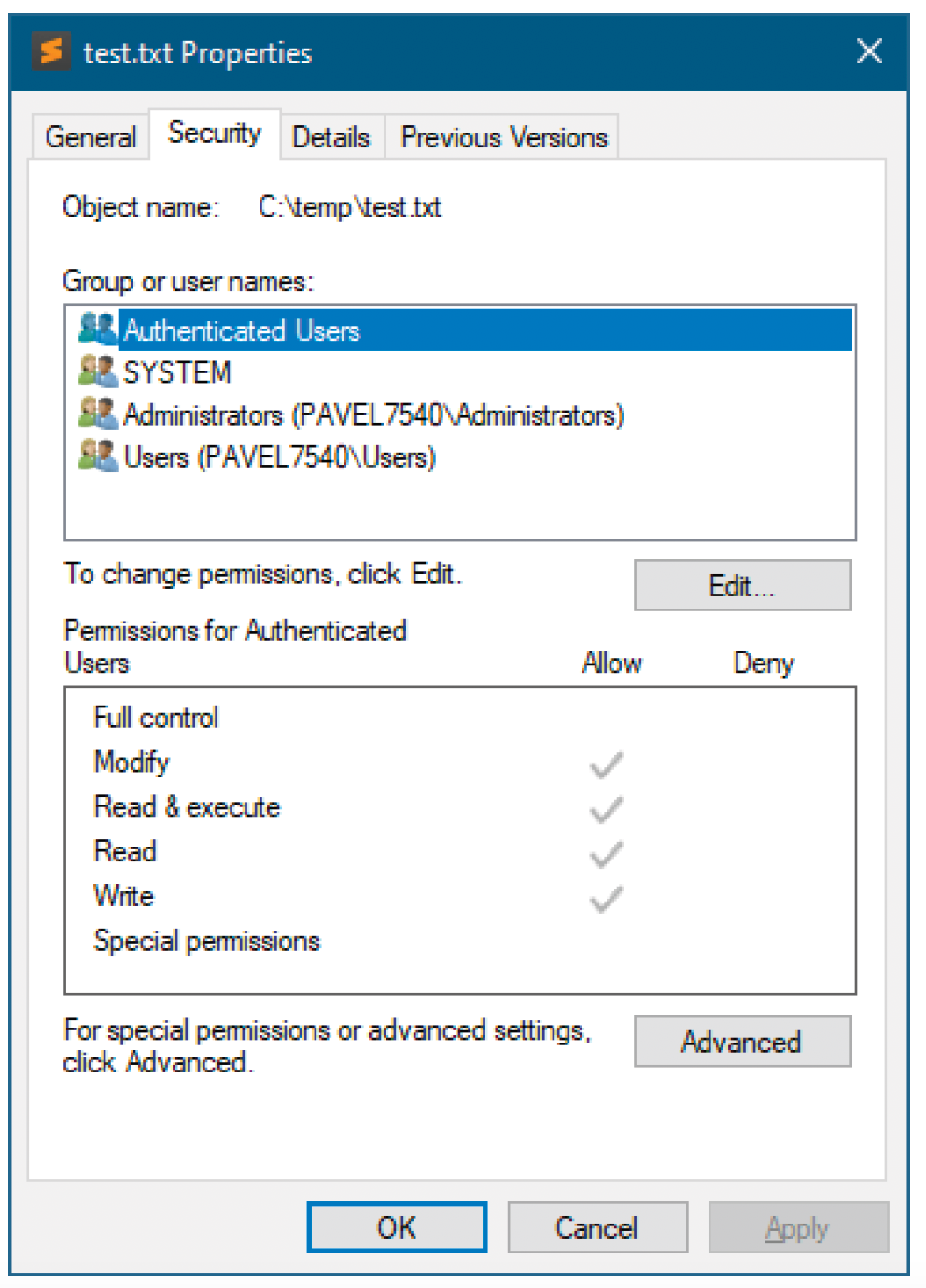Click the Write allow checkmark
The width and height of the screenshot is (926, 1288).
[606, 899]
